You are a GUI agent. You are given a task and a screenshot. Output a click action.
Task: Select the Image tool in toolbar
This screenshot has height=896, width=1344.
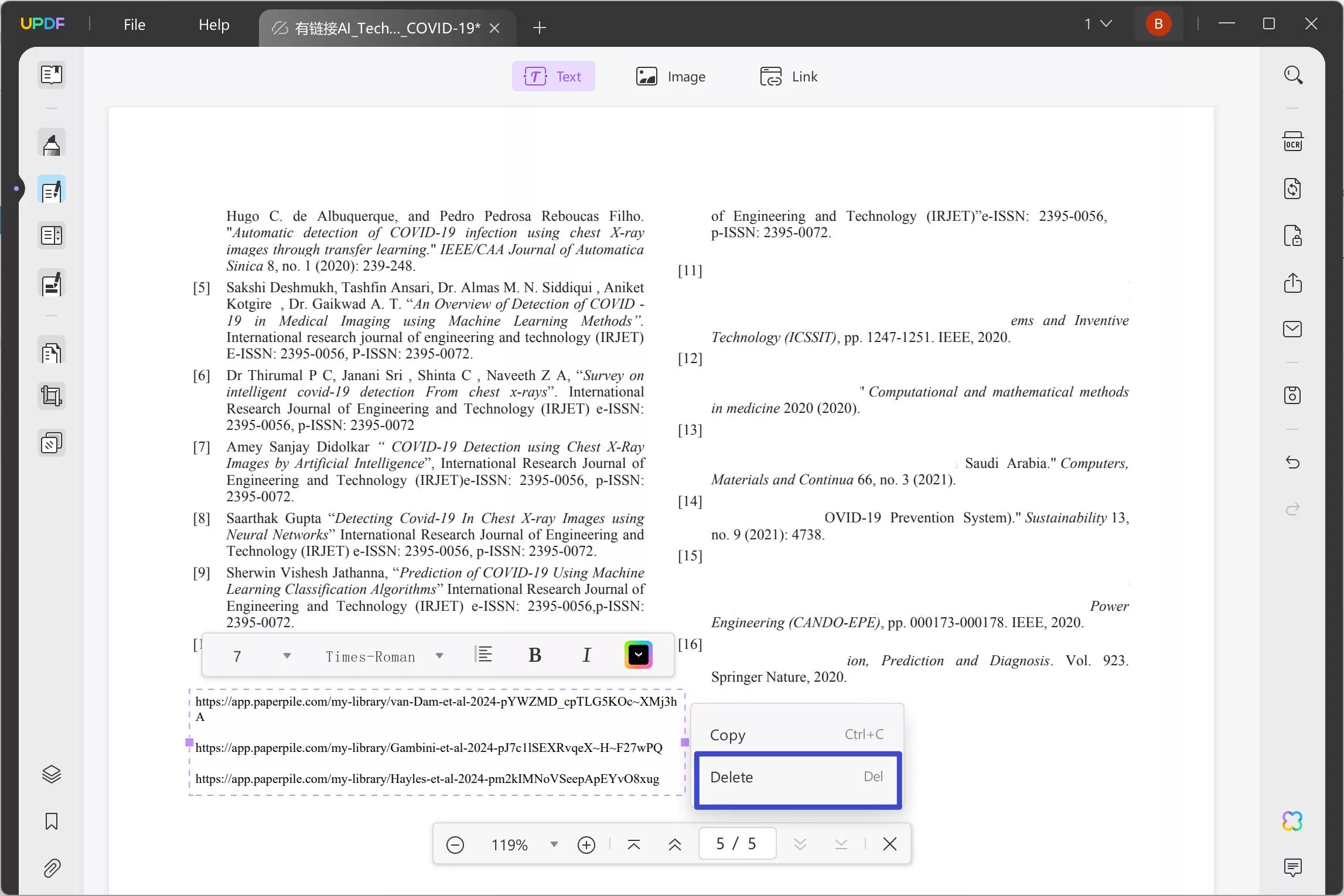pyautogui.click(x=671, y=77)
